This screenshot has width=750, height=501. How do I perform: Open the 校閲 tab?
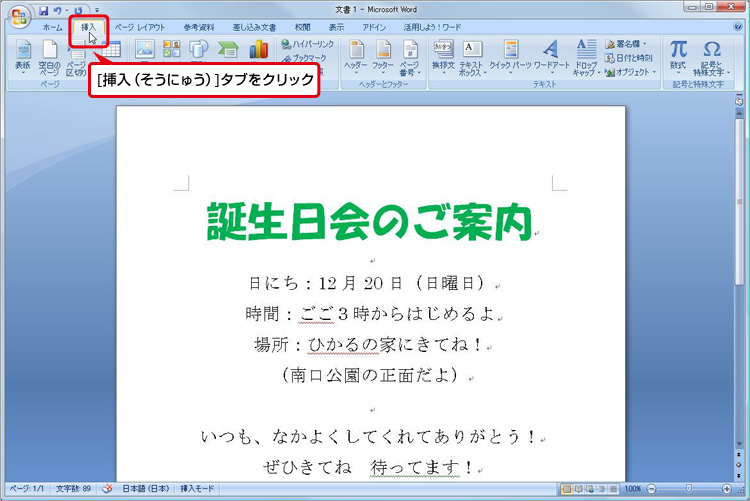tap(303, 28)
